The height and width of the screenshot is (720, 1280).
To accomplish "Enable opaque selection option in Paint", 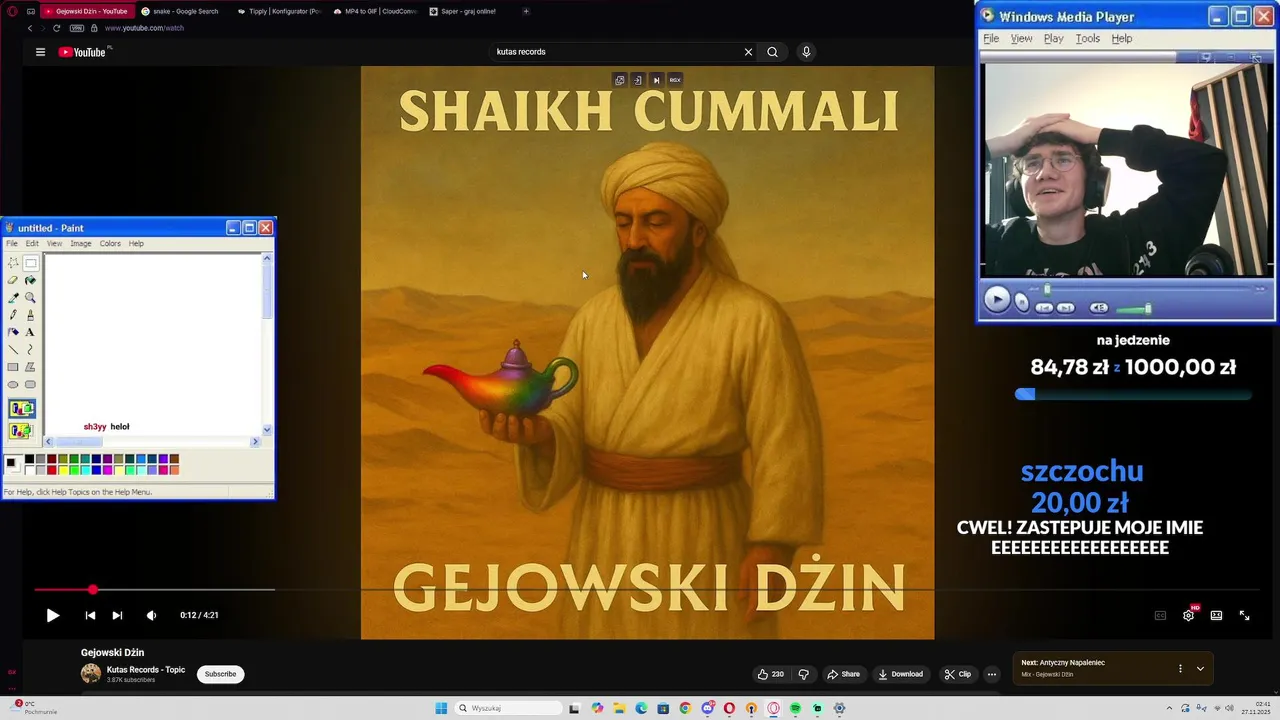I will click(21, 409).
